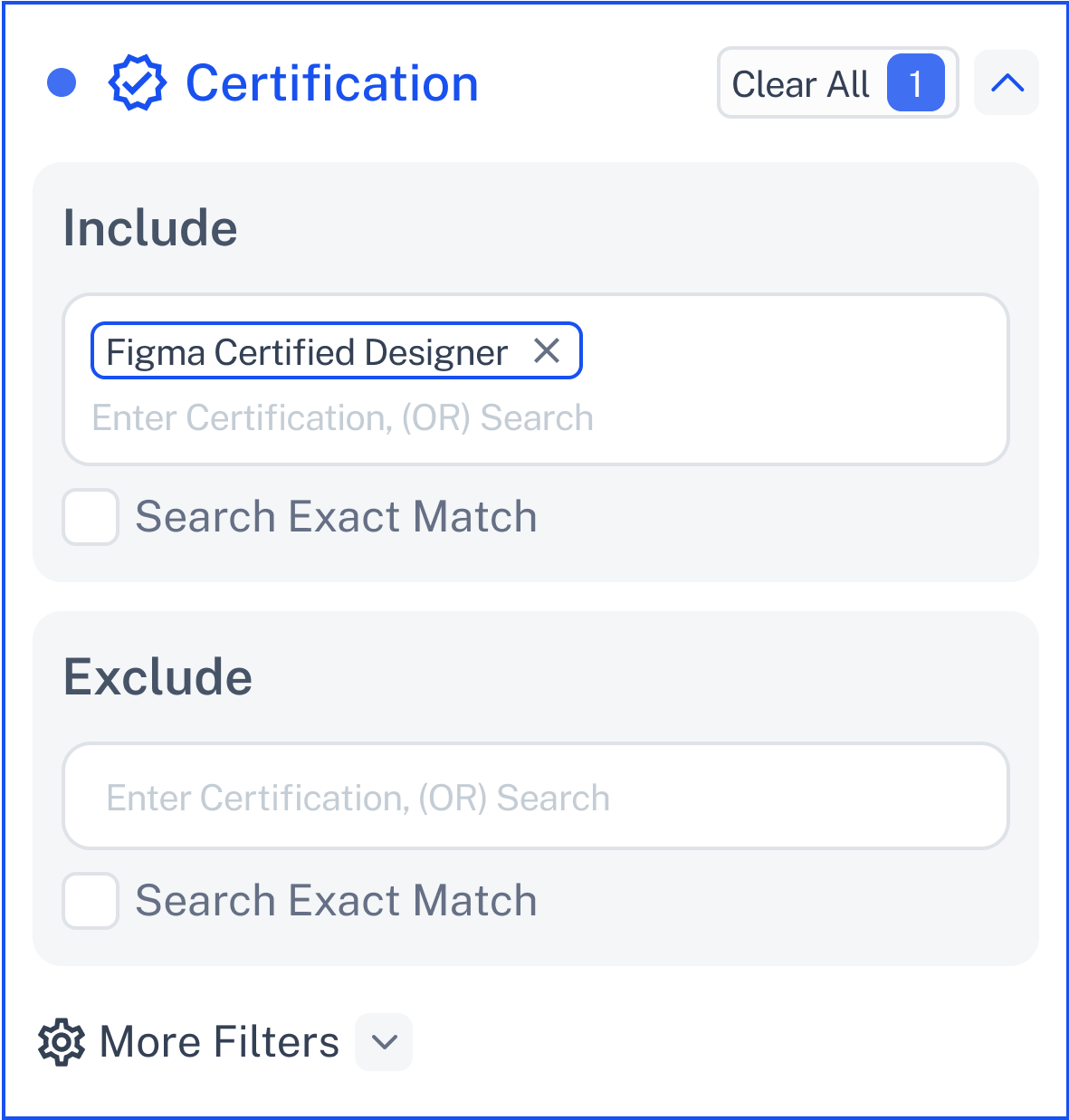Click the Certification badge checkmark icon
The height and width of the screenshot is (1120, 1069).
point(137,83)
